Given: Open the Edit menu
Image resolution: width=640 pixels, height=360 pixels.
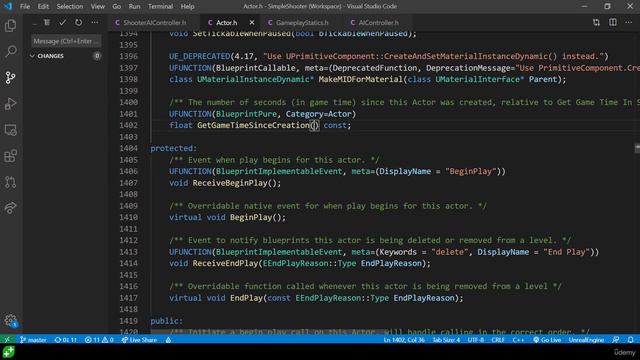Looking at the screenshot, I should [x=43, y=7].
